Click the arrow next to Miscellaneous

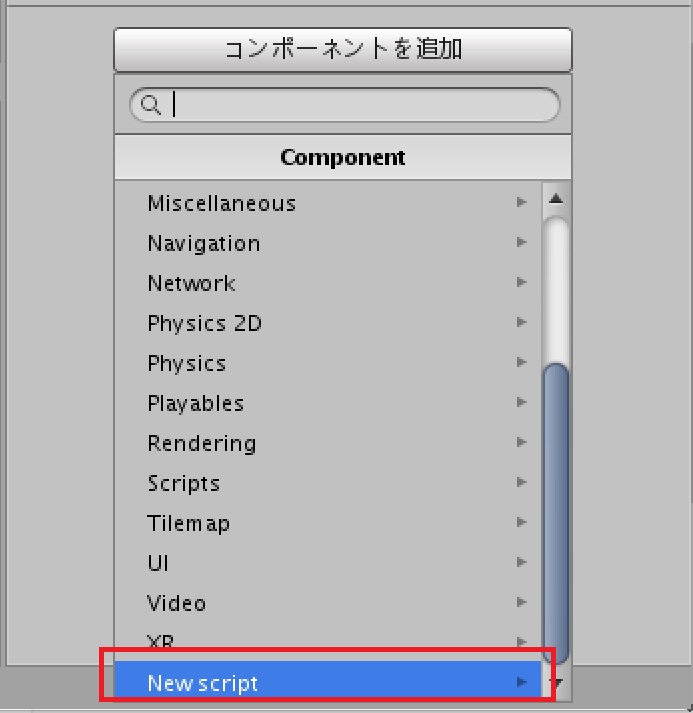pos(521,203)
